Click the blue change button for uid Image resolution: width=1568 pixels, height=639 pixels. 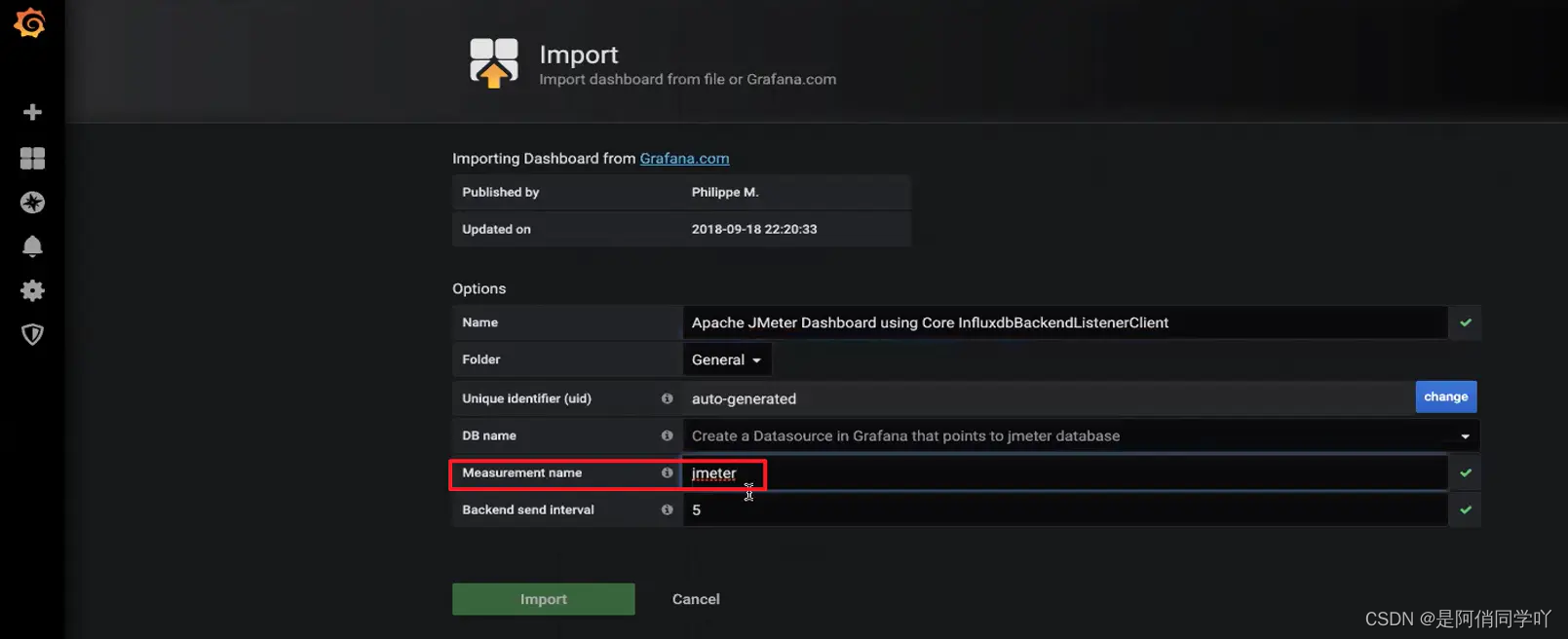pos(1446,396)
